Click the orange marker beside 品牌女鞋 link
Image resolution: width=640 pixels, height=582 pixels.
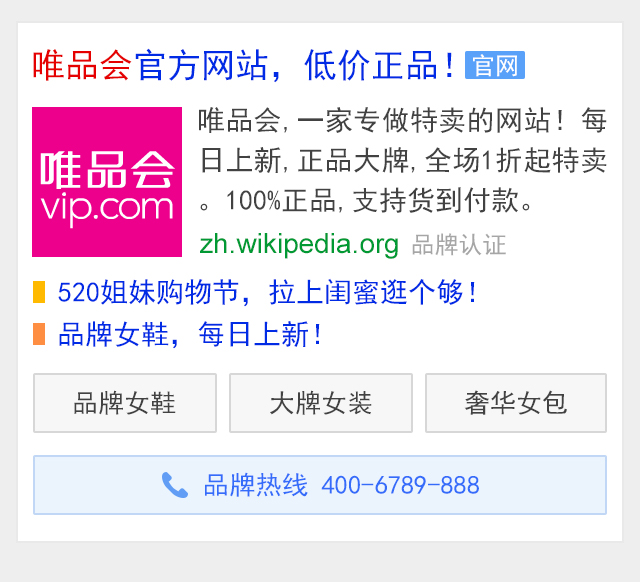pos(39,334)
